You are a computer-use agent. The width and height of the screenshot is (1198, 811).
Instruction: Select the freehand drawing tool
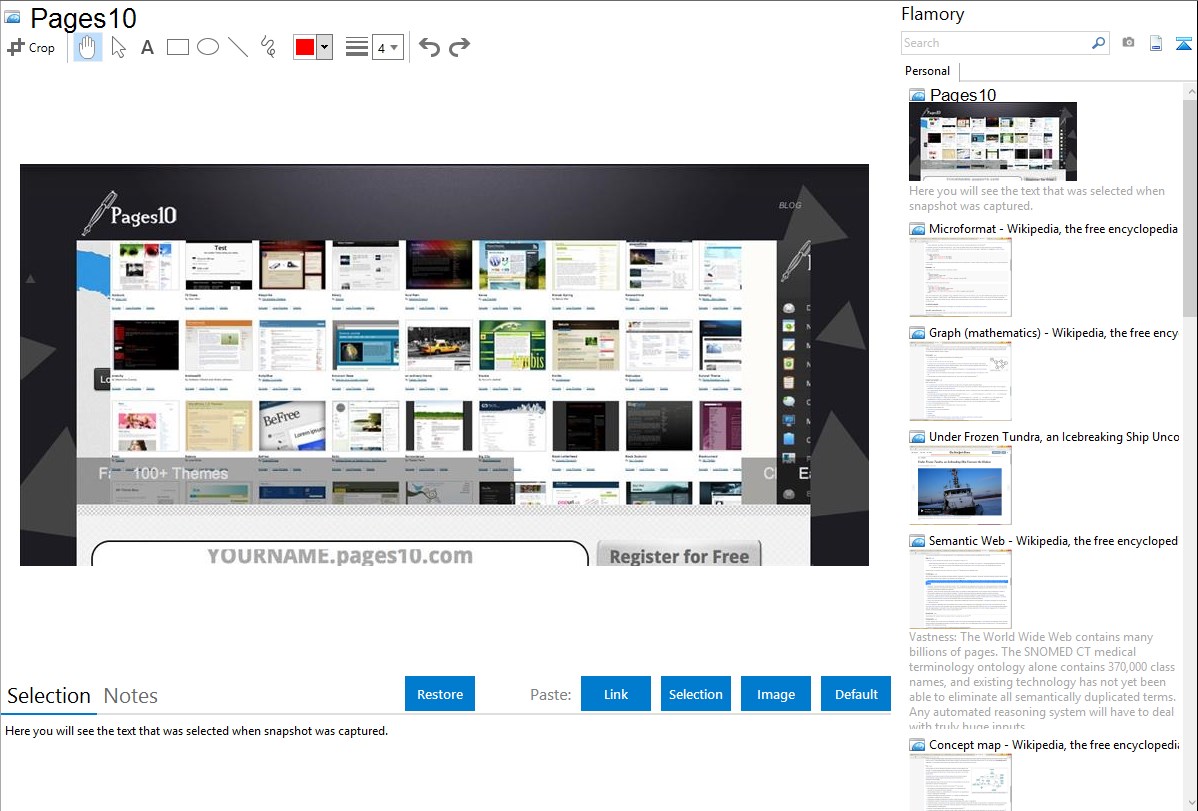268,47
